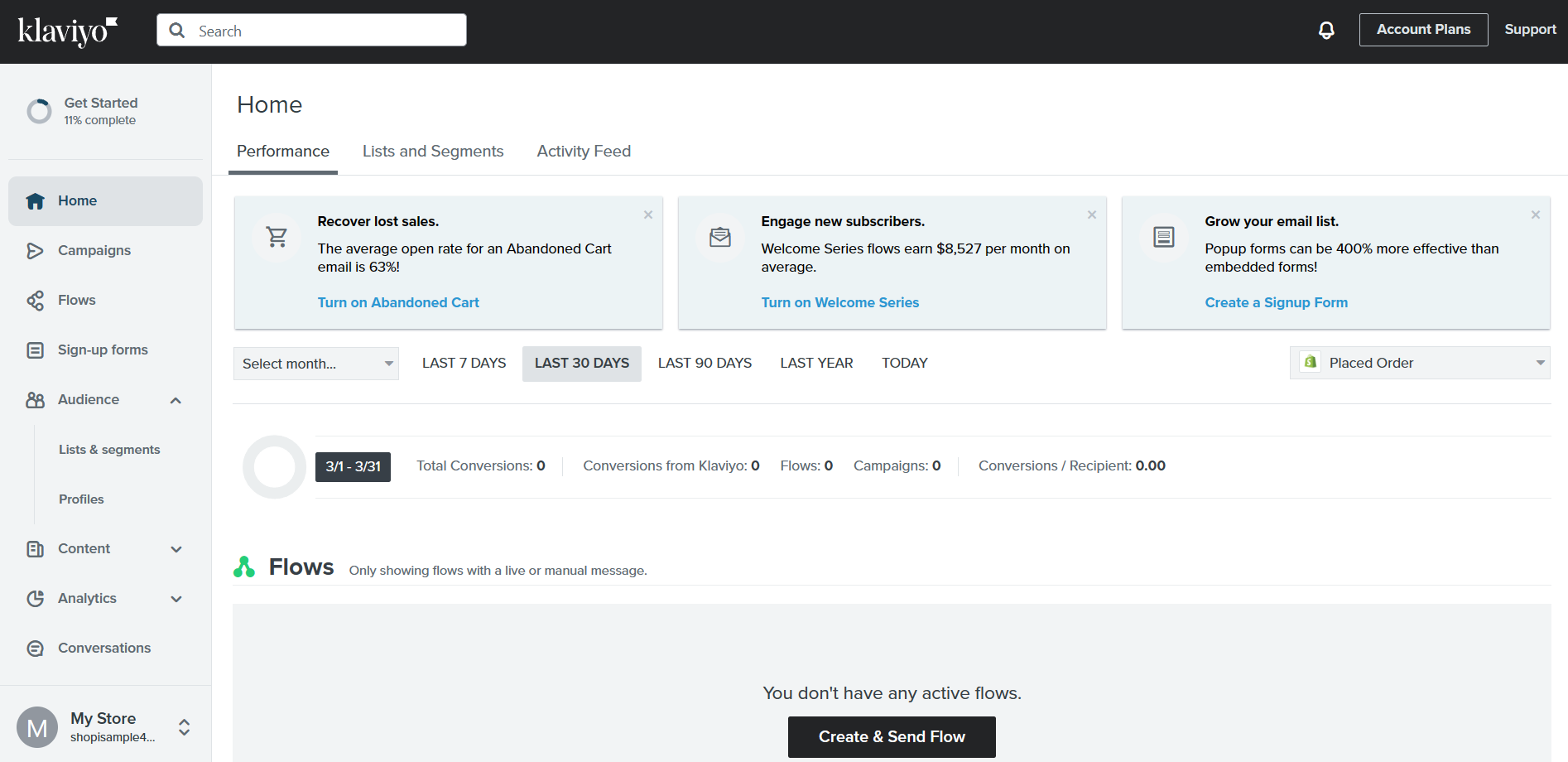Click into the Search field
The image size is (1568, 762).
[x=311, y=31]
